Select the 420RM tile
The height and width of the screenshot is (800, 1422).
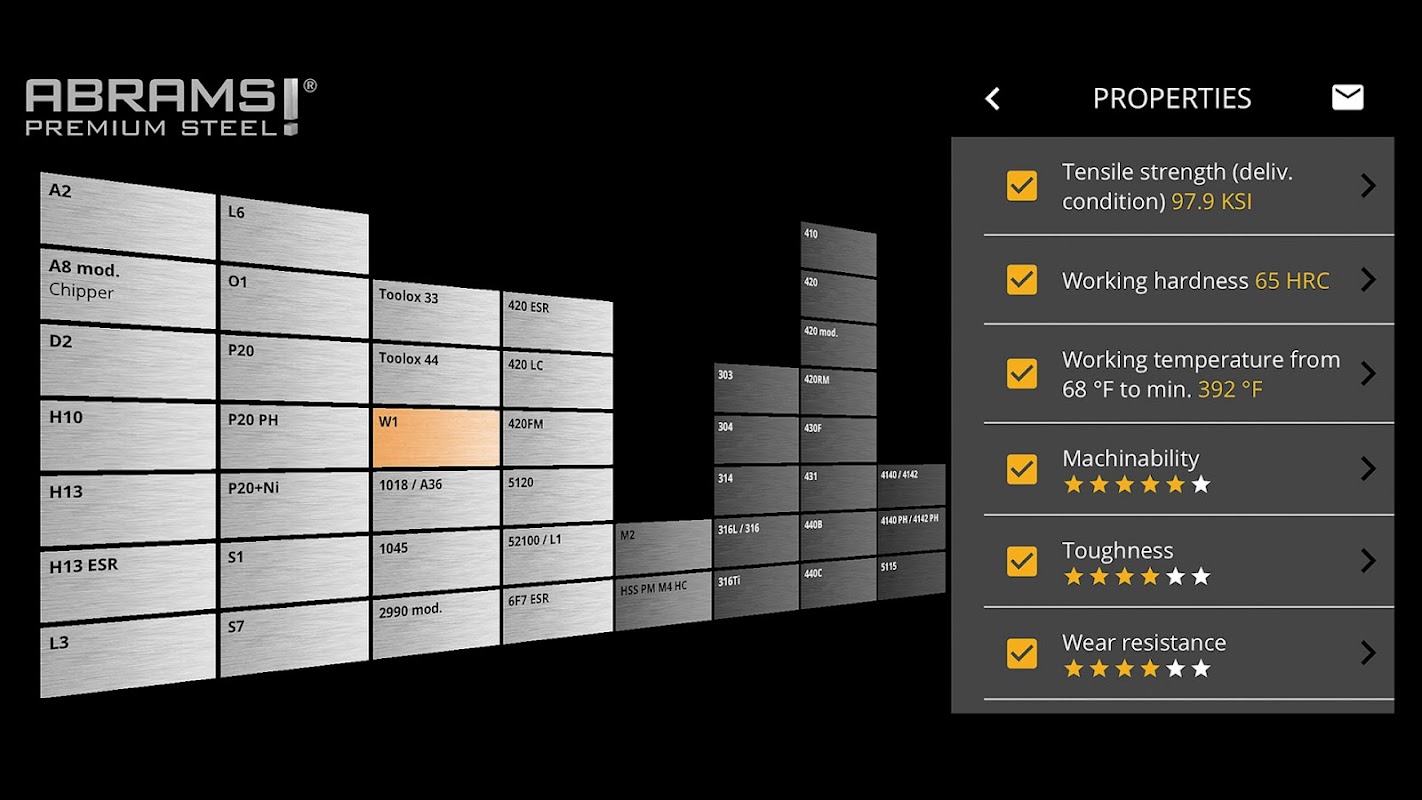click(x=838, y=393)
